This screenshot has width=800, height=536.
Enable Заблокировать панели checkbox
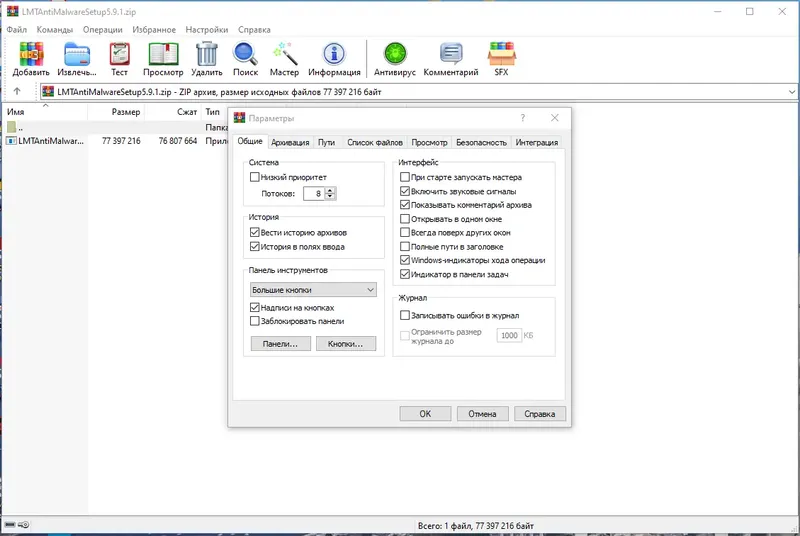(255, 321)
